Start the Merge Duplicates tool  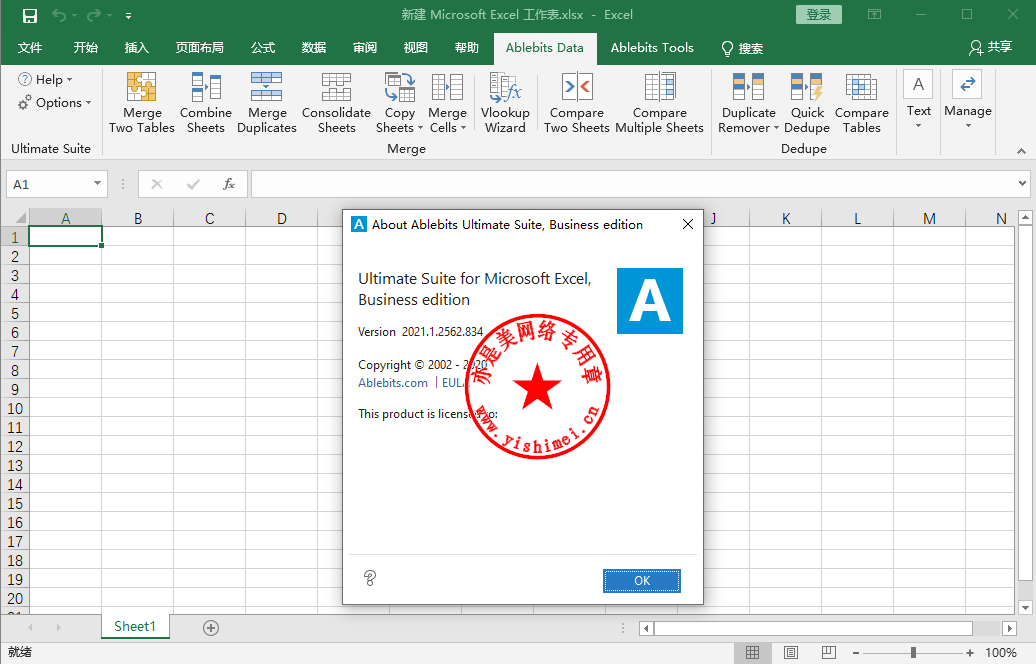[x=267, y=103]
